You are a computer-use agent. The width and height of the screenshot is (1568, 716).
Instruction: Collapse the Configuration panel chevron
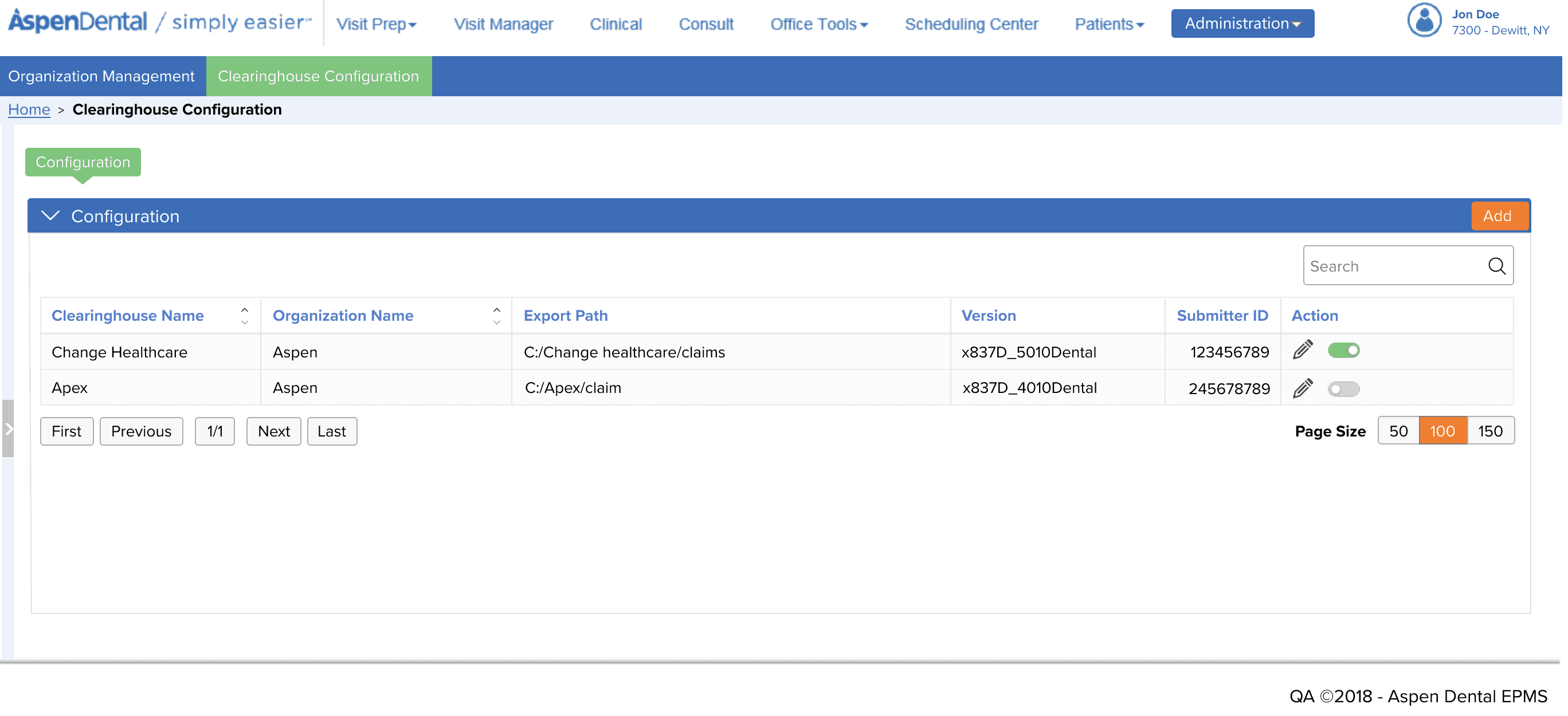tap(50, 216)
